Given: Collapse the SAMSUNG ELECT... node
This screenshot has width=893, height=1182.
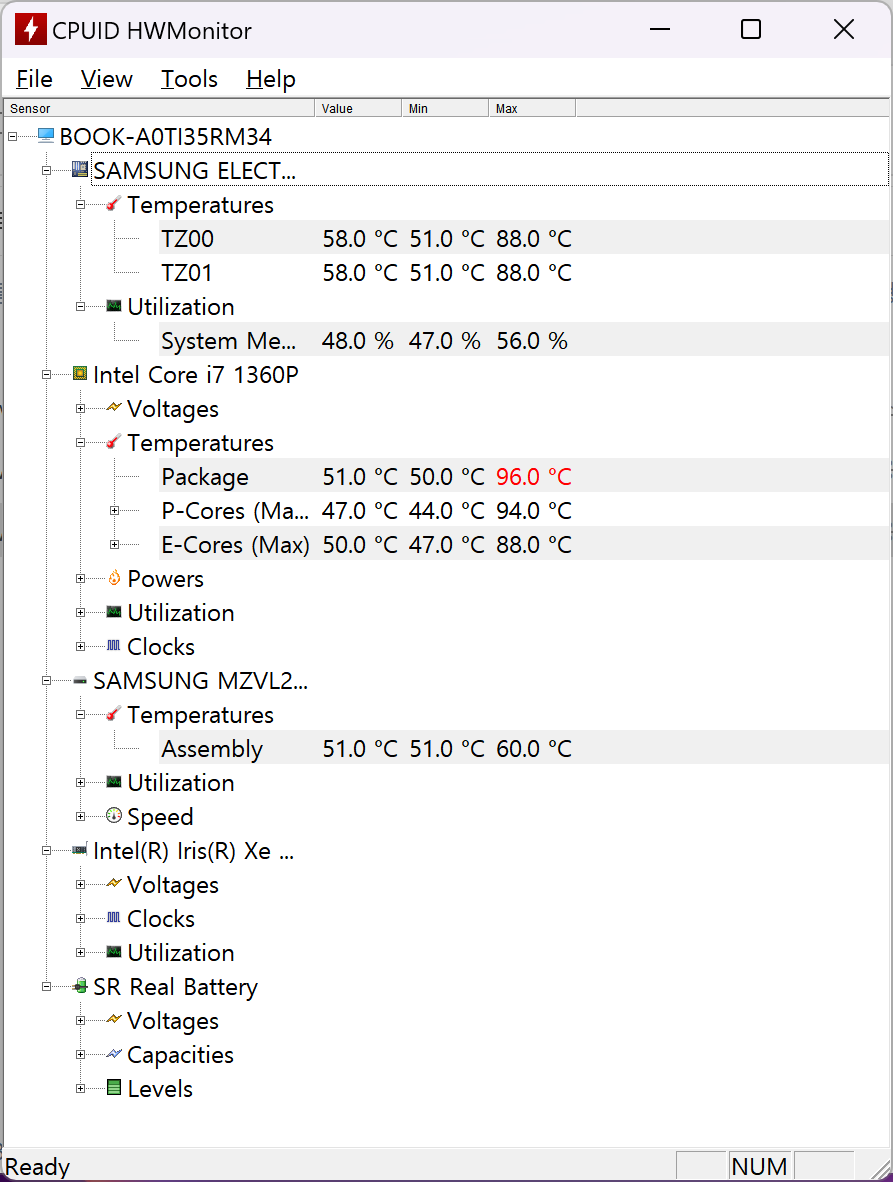Looking at the screenshot, I should (x=47, y=170).
